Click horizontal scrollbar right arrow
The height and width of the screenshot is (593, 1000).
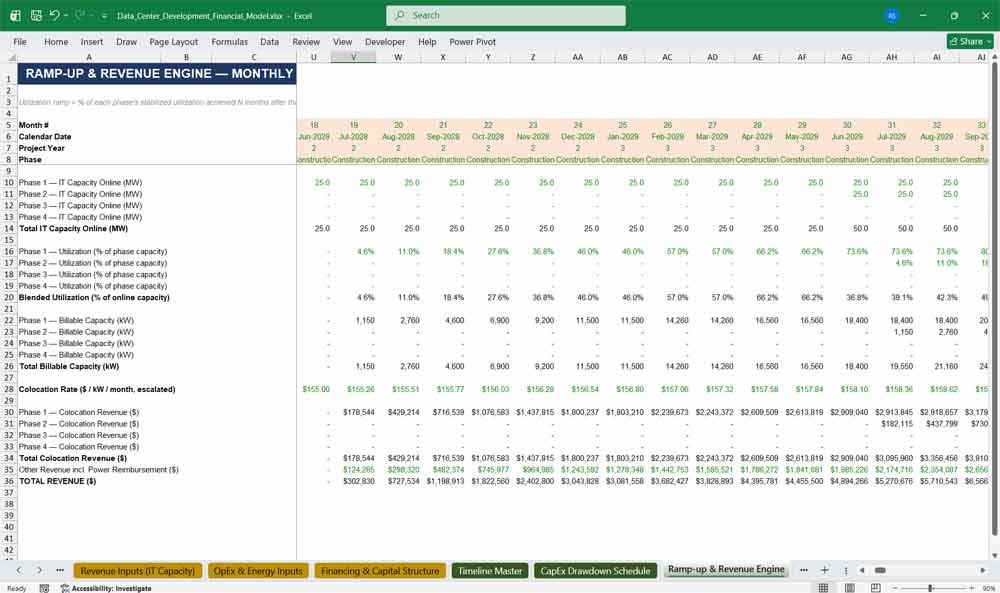983,570
